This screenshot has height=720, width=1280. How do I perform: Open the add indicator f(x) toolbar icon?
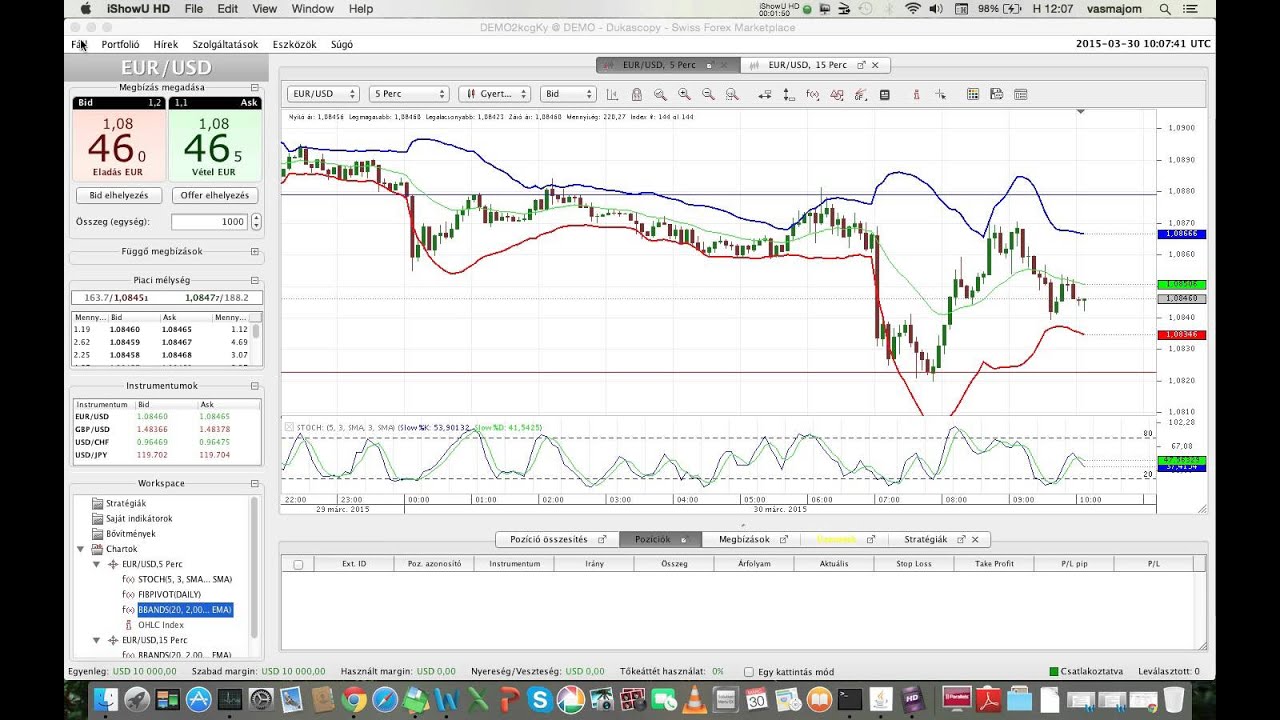(x=813, y=94)
